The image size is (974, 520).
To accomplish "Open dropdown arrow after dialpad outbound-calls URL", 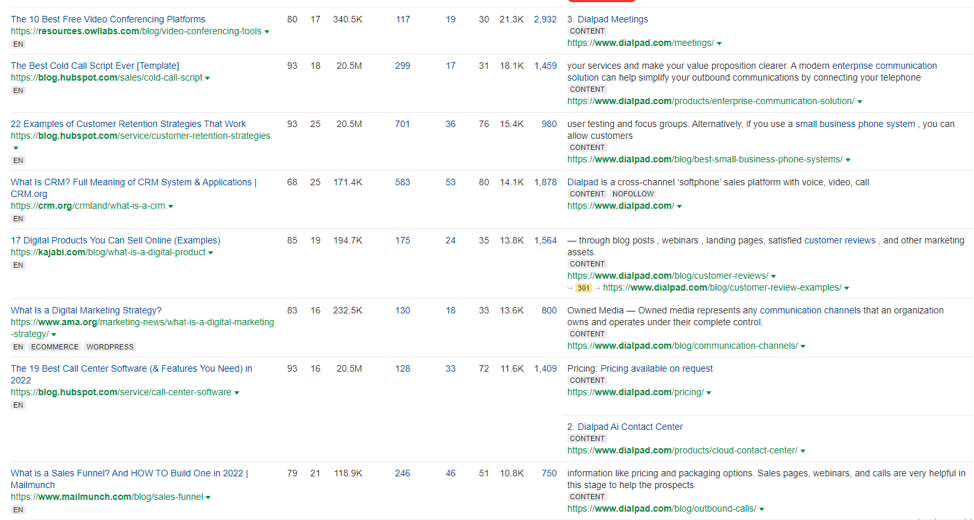I will pyautogui.click(x=762, y=509).
